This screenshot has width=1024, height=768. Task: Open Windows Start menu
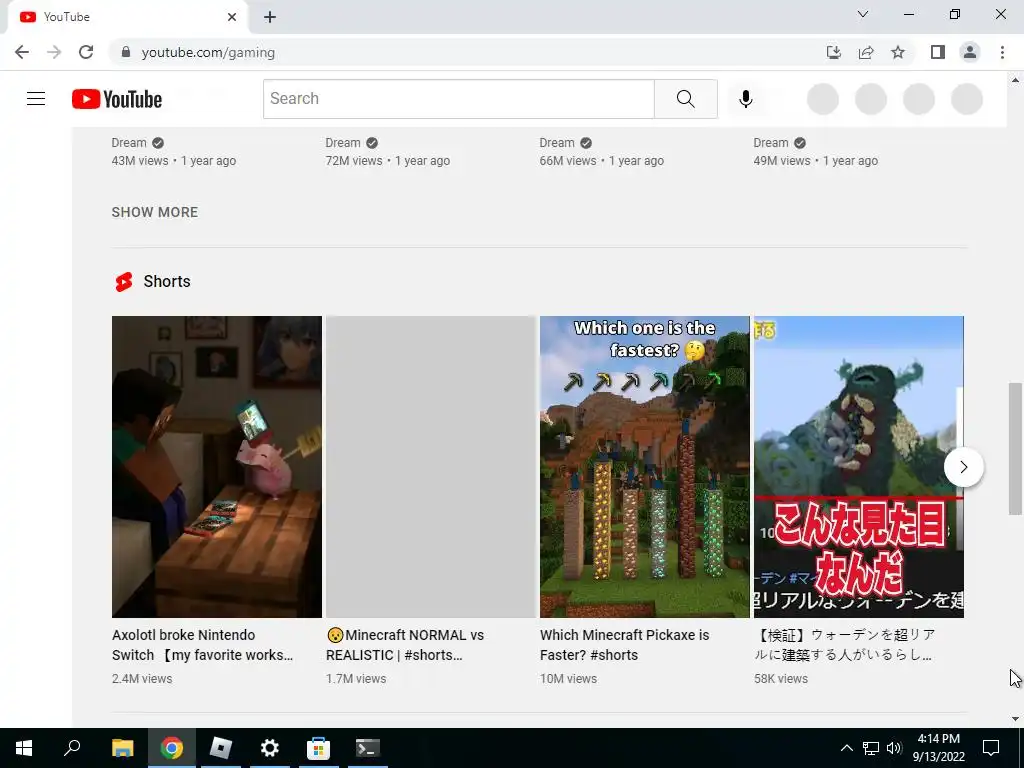[24, 748]
